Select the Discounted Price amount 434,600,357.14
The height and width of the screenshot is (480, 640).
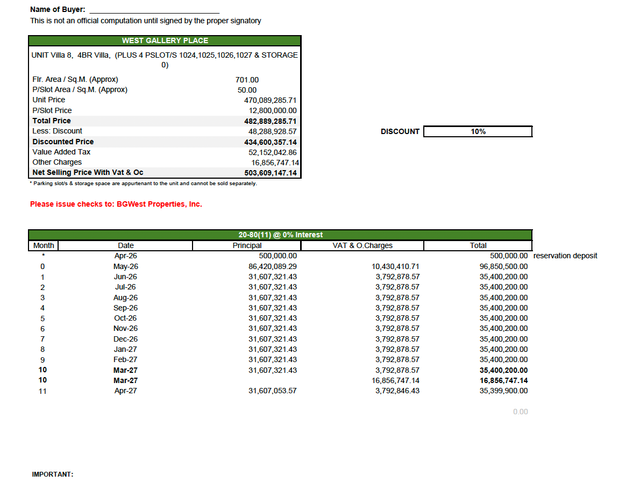click(270, 142)
